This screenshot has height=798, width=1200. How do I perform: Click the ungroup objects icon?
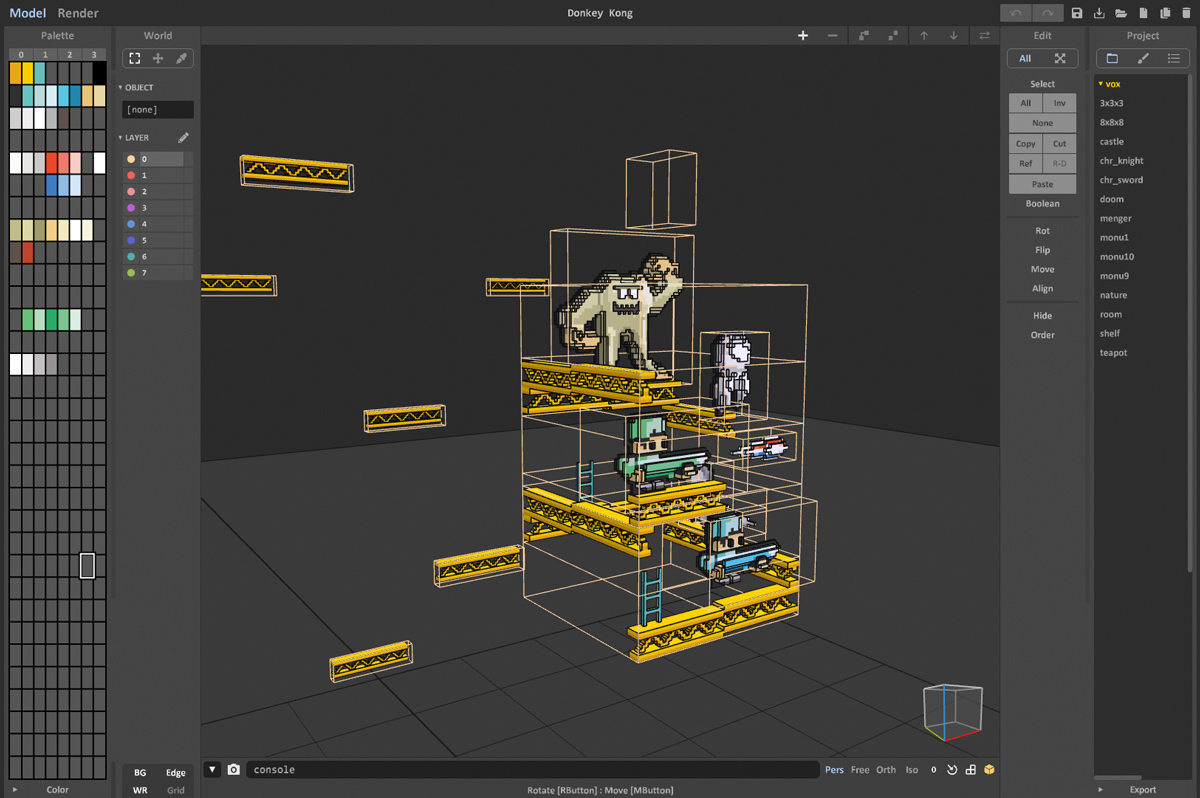tap(893, 36)
